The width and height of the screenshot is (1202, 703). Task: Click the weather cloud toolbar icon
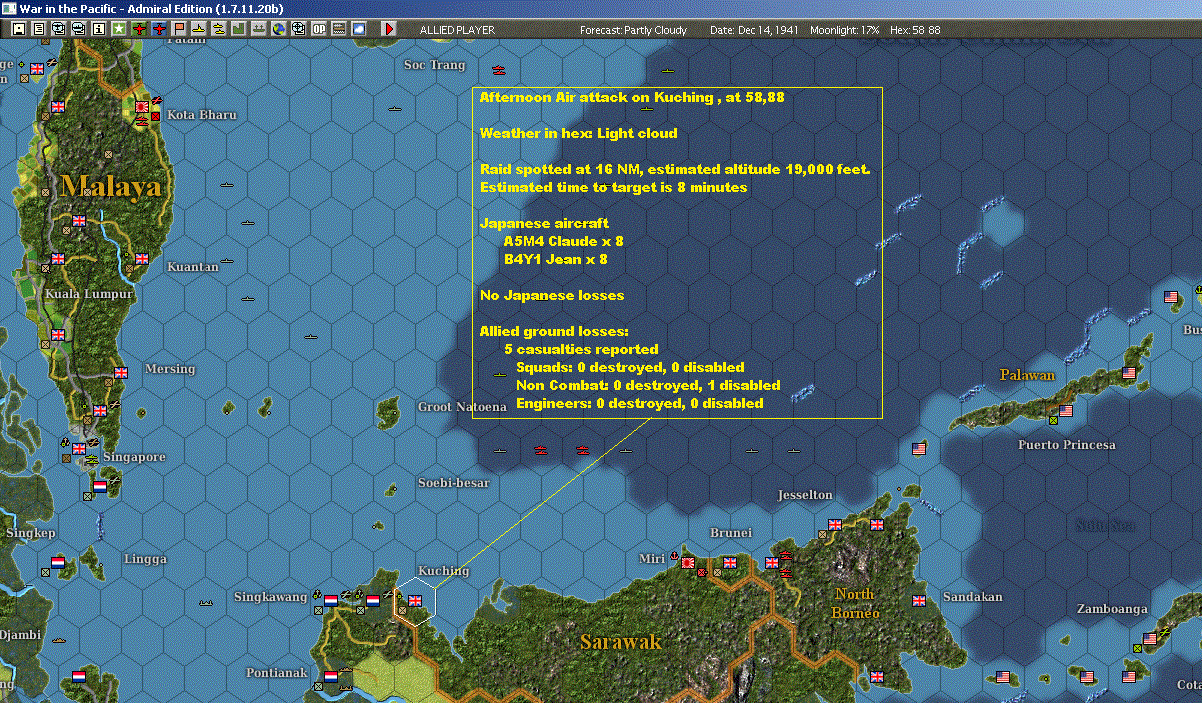tap(359, 29)
